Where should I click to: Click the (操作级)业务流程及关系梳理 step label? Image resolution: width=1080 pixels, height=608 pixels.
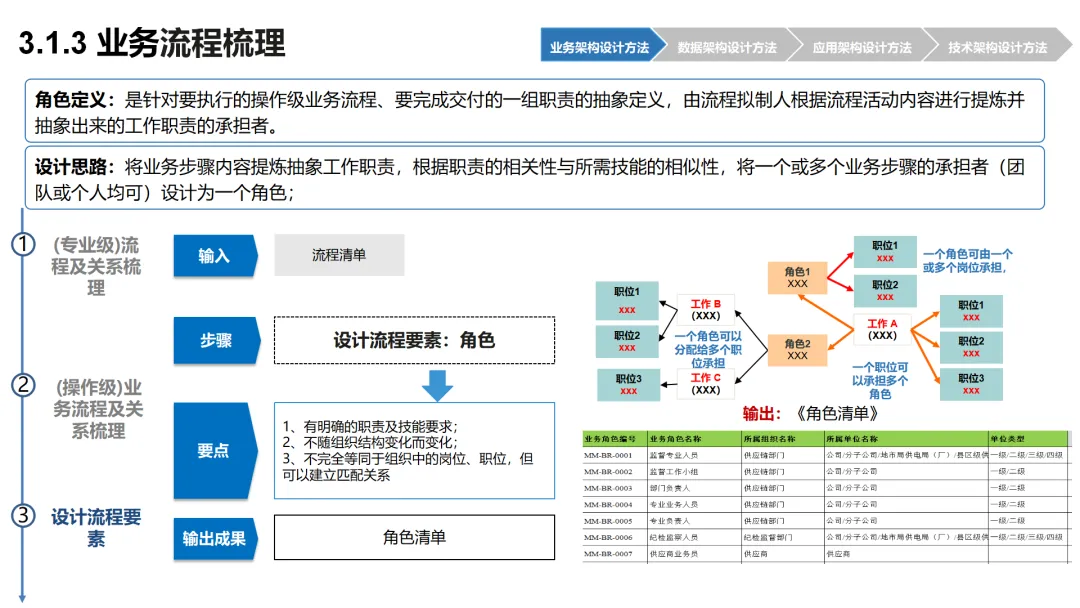pos(98,409)
